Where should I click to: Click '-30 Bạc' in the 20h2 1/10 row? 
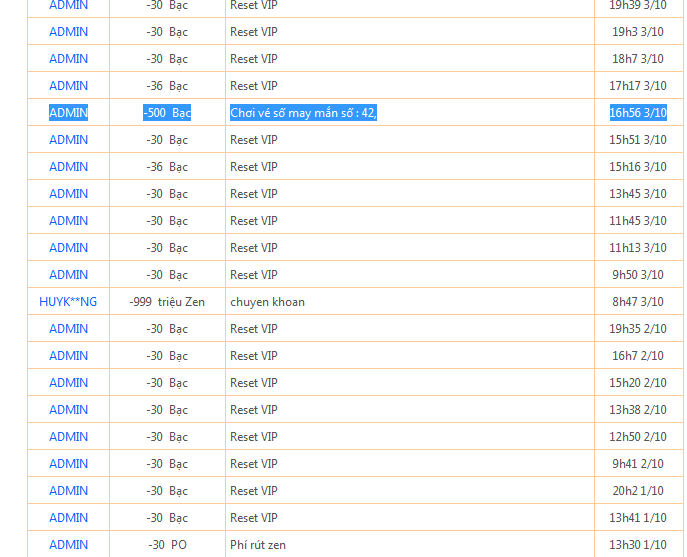(x=167, y=491)
